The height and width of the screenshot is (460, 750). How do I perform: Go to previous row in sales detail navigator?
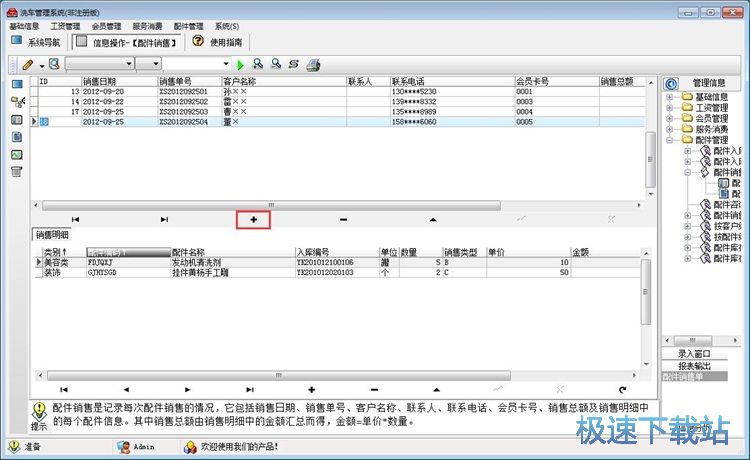click(126, 390)
